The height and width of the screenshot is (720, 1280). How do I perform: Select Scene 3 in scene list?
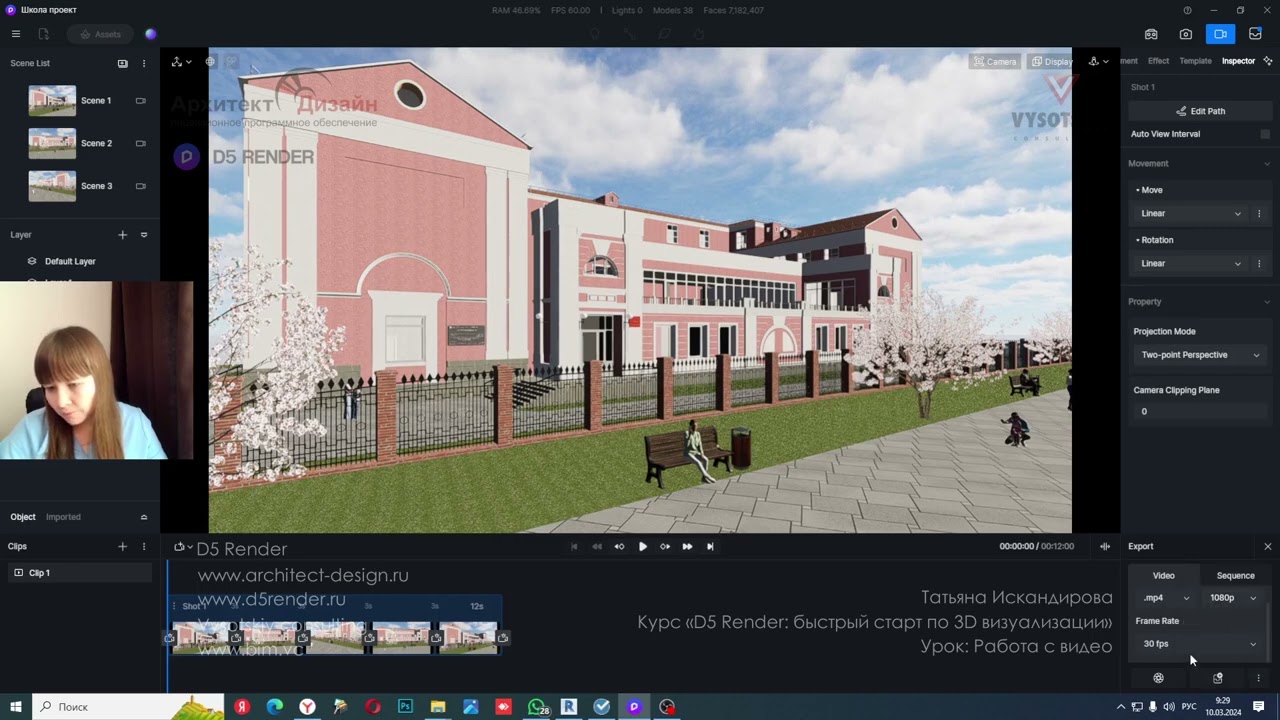(80, 186)
